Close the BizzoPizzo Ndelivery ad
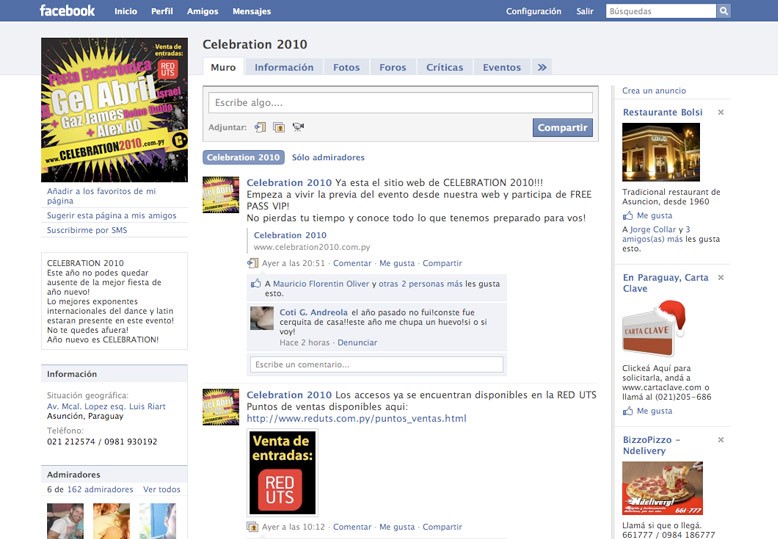Screen dimensions: 778x539 coord(721,440)
